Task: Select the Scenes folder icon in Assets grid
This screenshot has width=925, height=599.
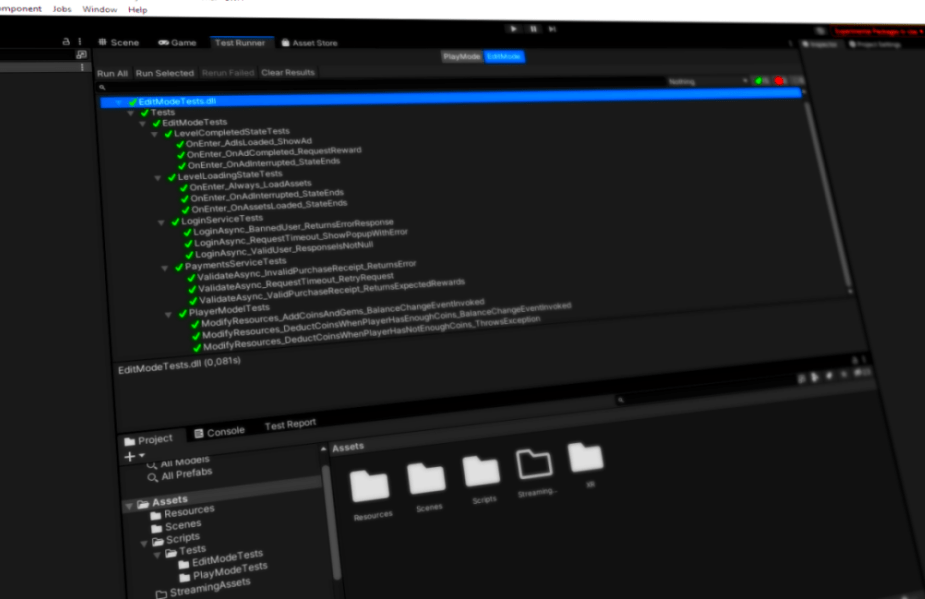Action: (x=427, y=480)
